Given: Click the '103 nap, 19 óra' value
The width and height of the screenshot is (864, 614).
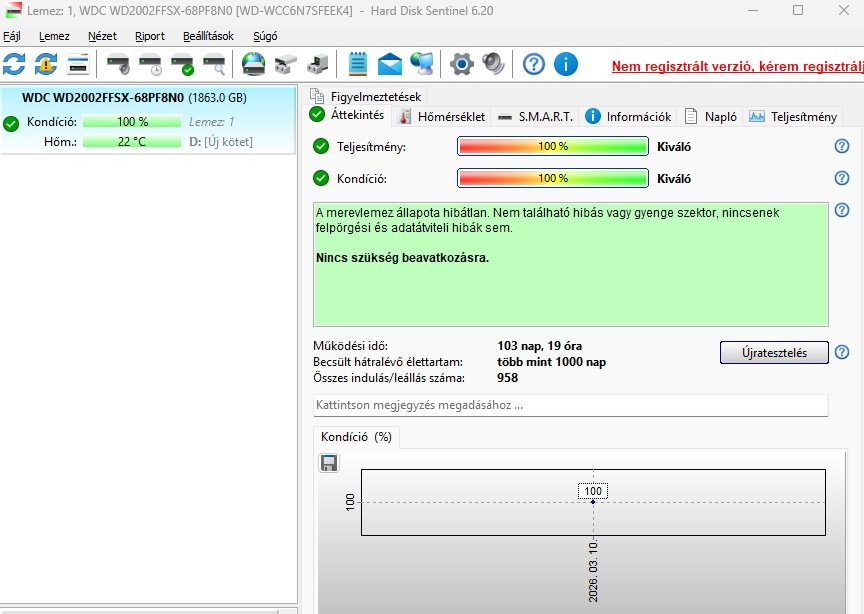Looking at the screenshot, I should click(x=539, y=346).
